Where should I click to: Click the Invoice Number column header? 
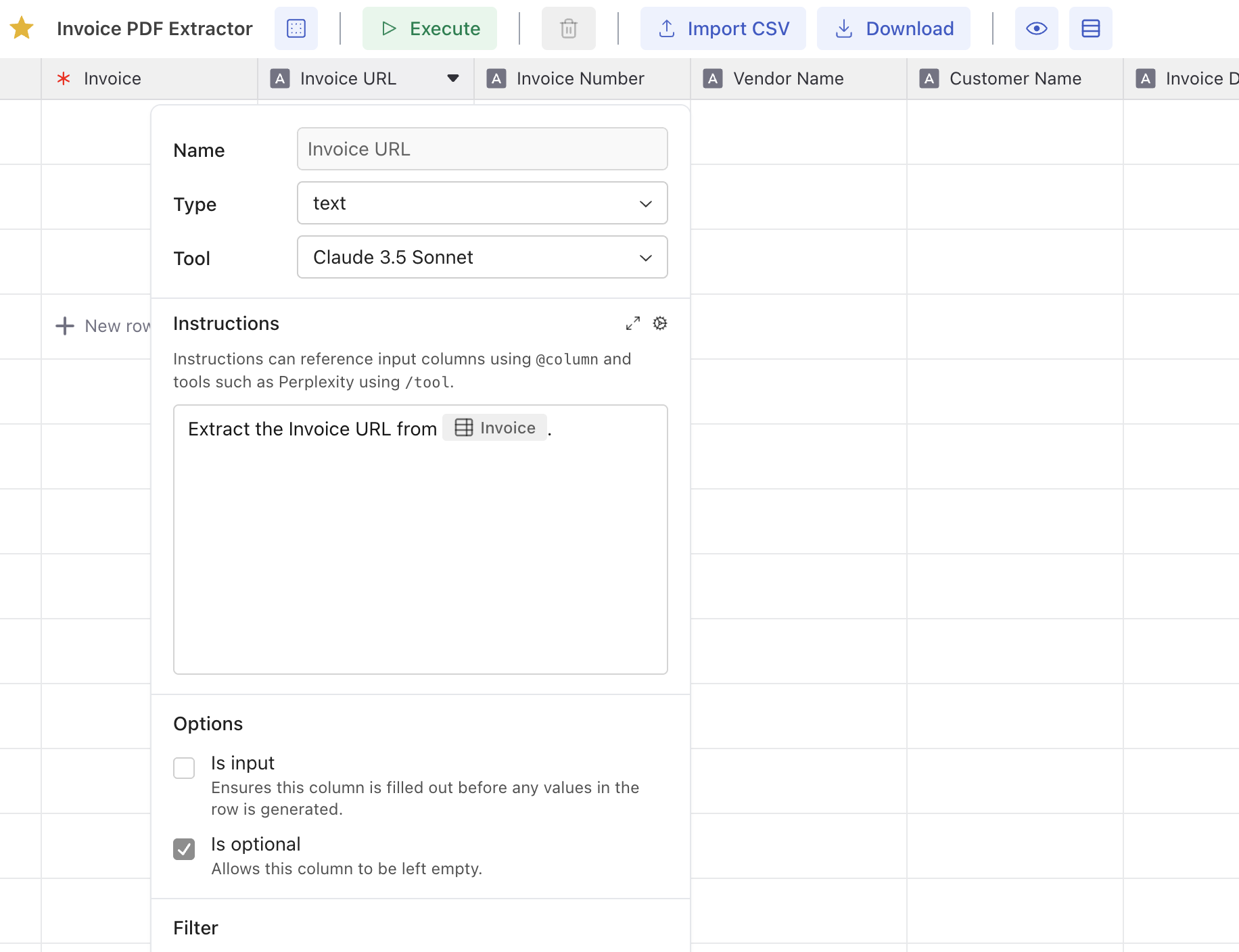tap(582, 78)
